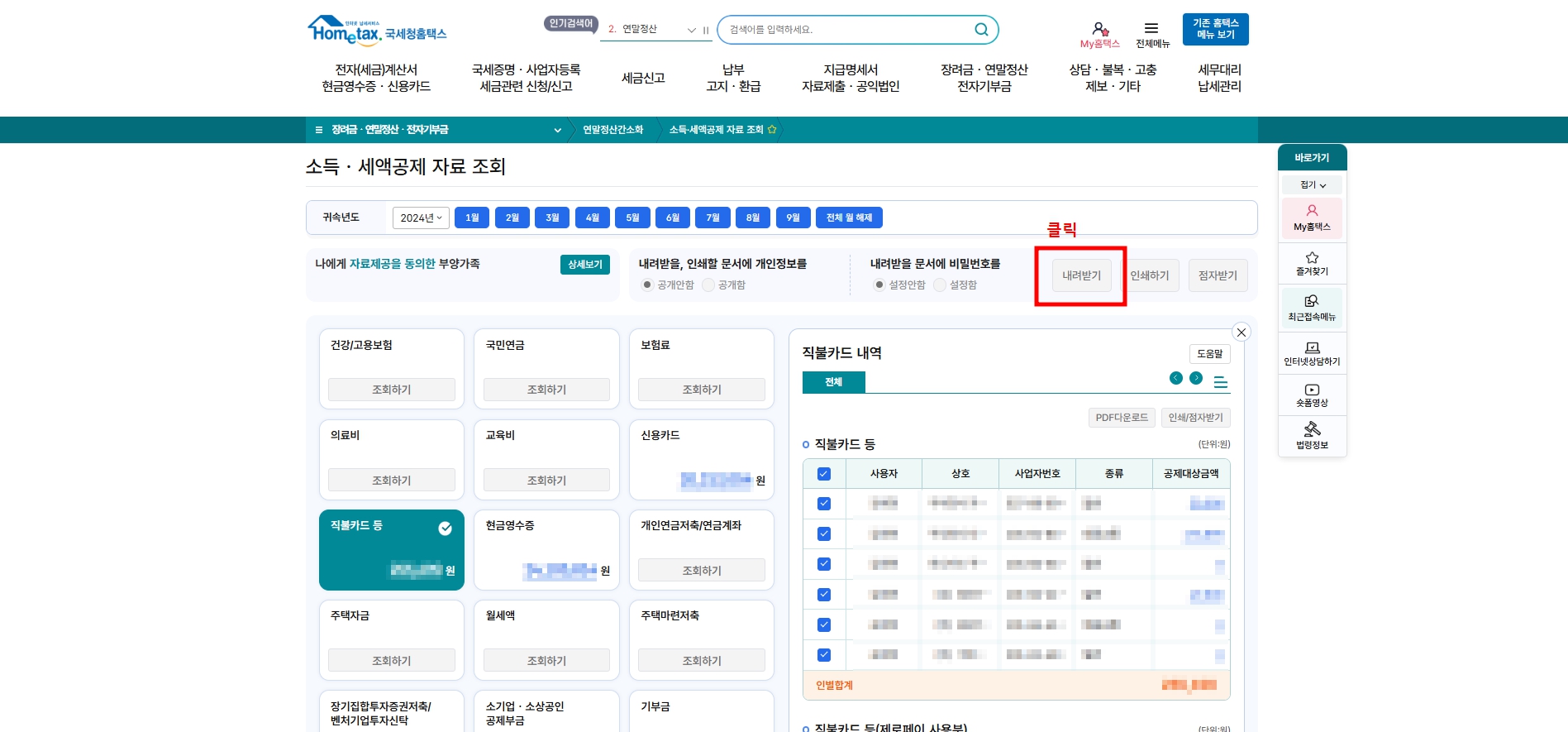Click breadcrumb menu list icon
Viewport: 1568px width, 732px height.
click(x=319, y=130)
